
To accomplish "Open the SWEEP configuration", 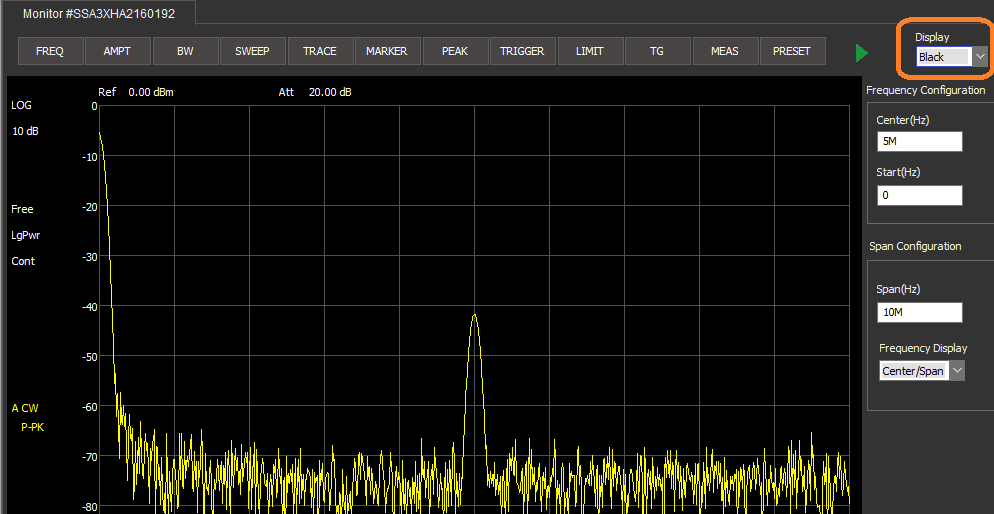I will coord(252,51).
